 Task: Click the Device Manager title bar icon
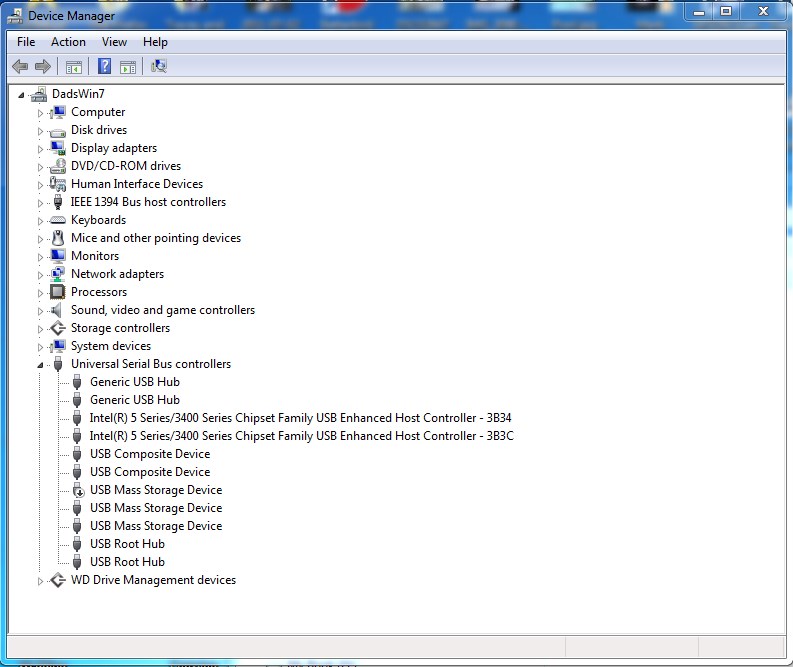(15, 16)
